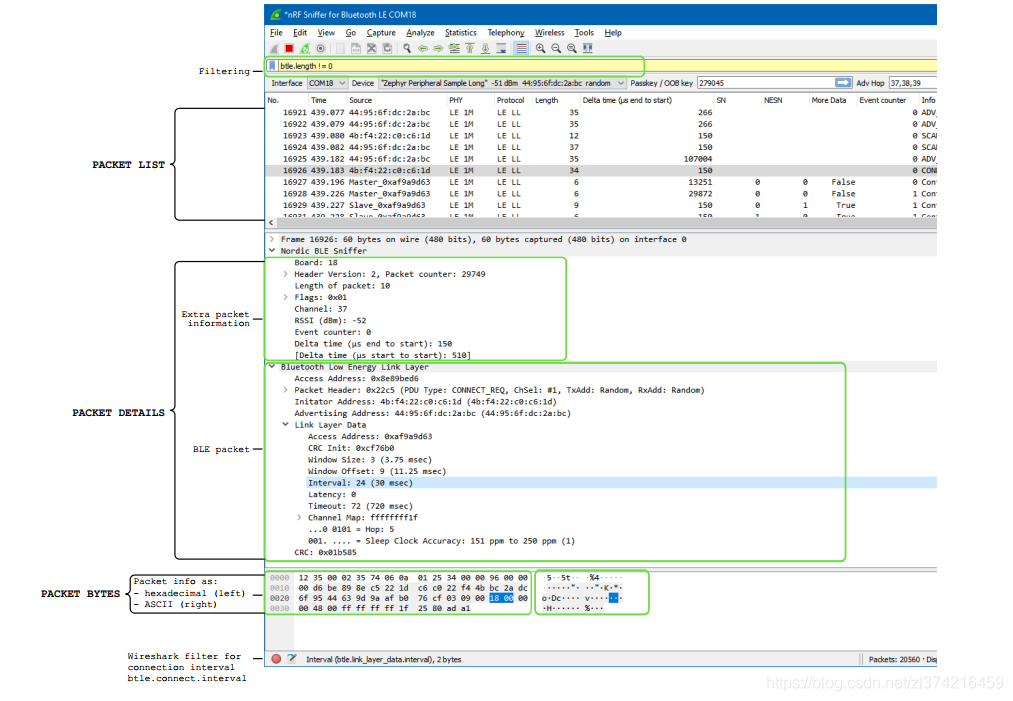Jump to the first packet

[470, 48]
